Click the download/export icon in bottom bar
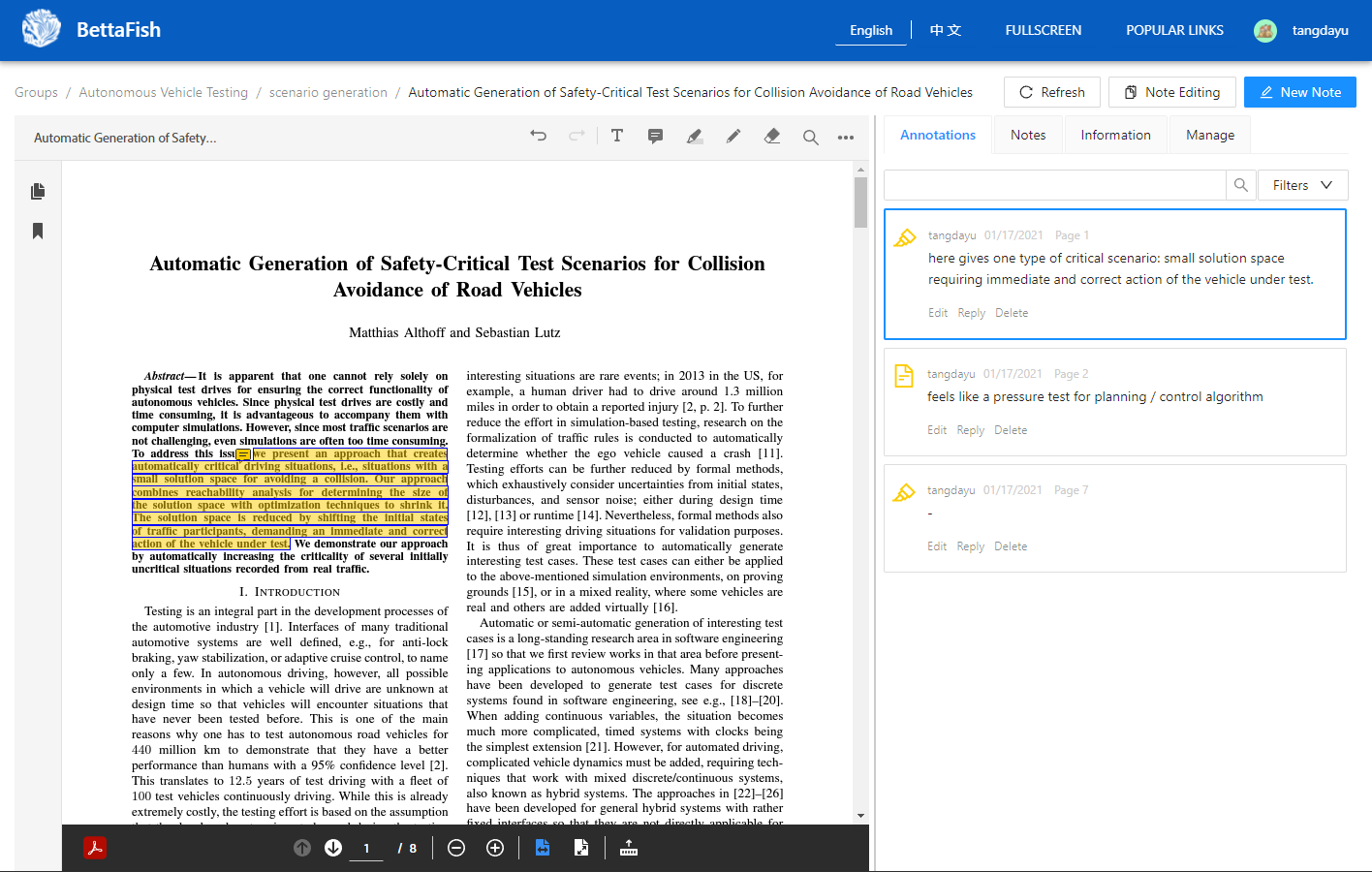The image size is (1372, 872). pos(629,848)
